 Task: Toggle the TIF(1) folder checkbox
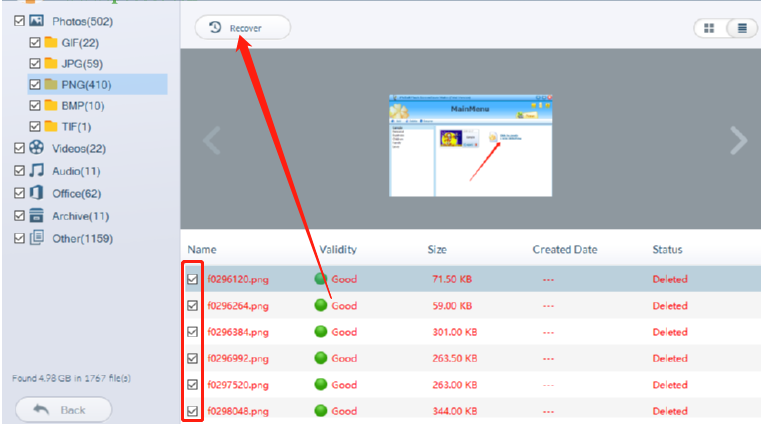point(35,127)
